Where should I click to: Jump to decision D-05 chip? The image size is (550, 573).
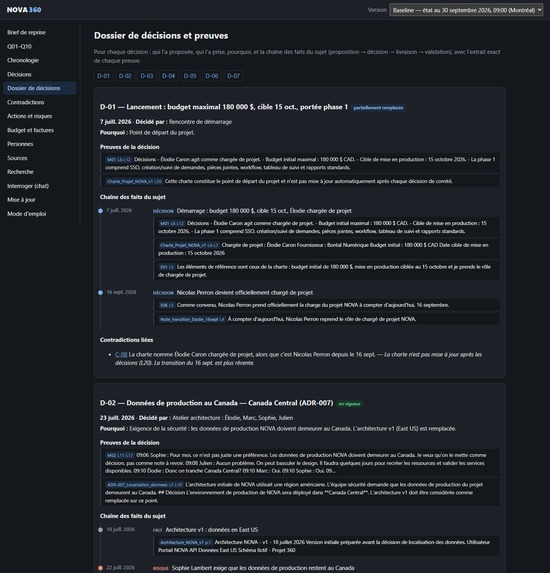click(190, 76)
